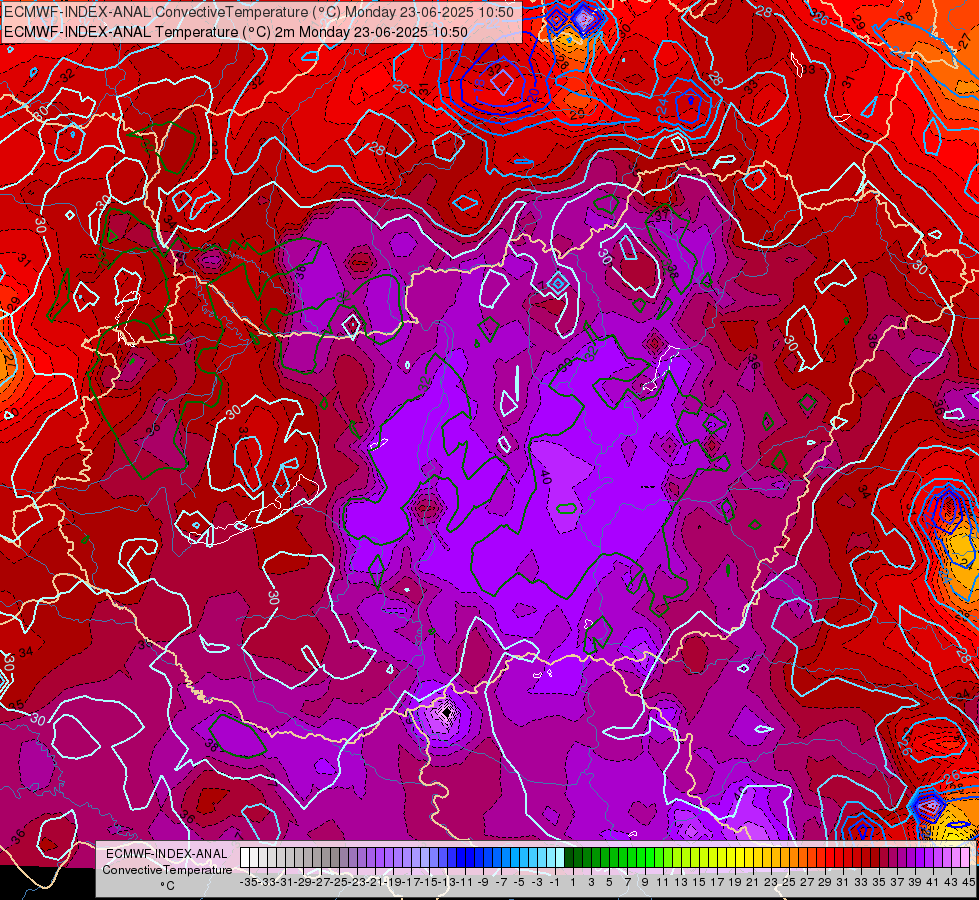The image size is (979, 900).
Task: Pick the dark blue swatch above -11
Action: click(461, 858)
